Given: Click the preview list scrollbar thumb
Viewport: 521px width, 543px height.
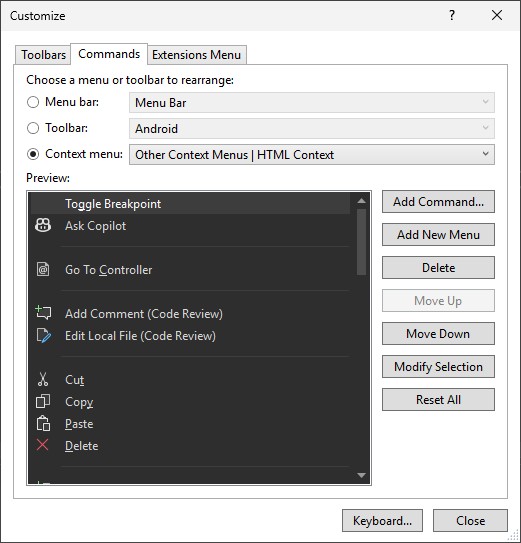Looking at the screenshot, I should tap(361, 242).
